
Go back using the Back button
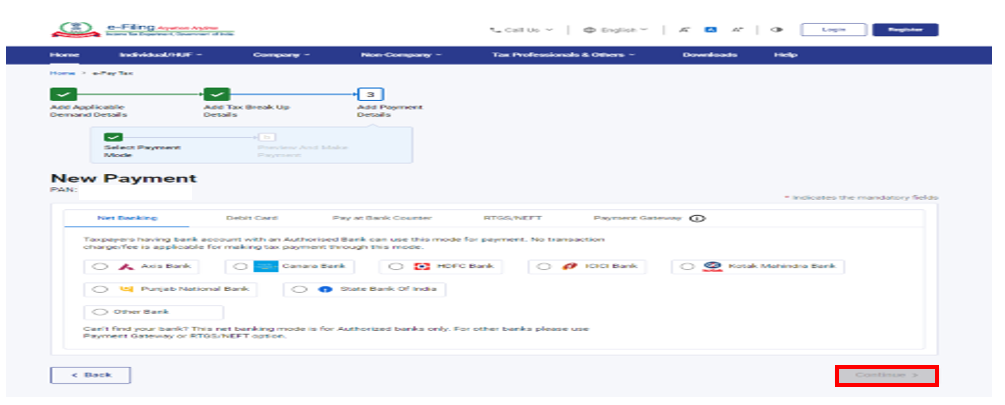(90, 374)
